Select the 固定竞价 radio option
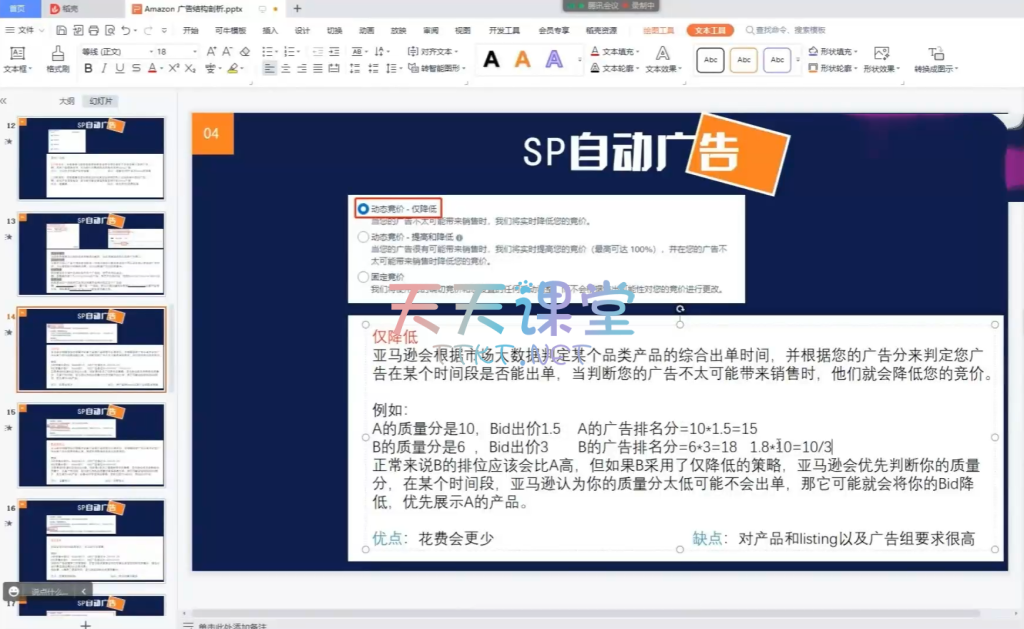 pos(363,276)
